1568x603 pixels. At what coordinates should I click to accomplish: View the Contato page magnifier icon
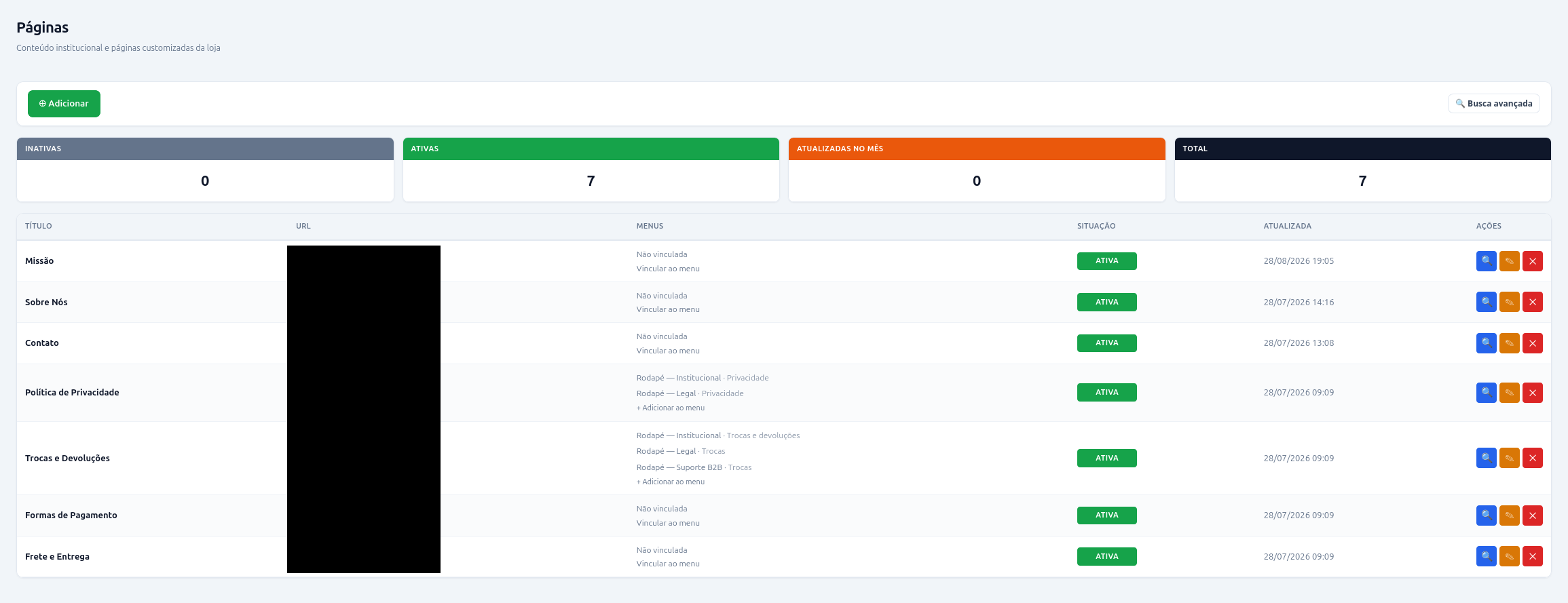[1486, 343]
